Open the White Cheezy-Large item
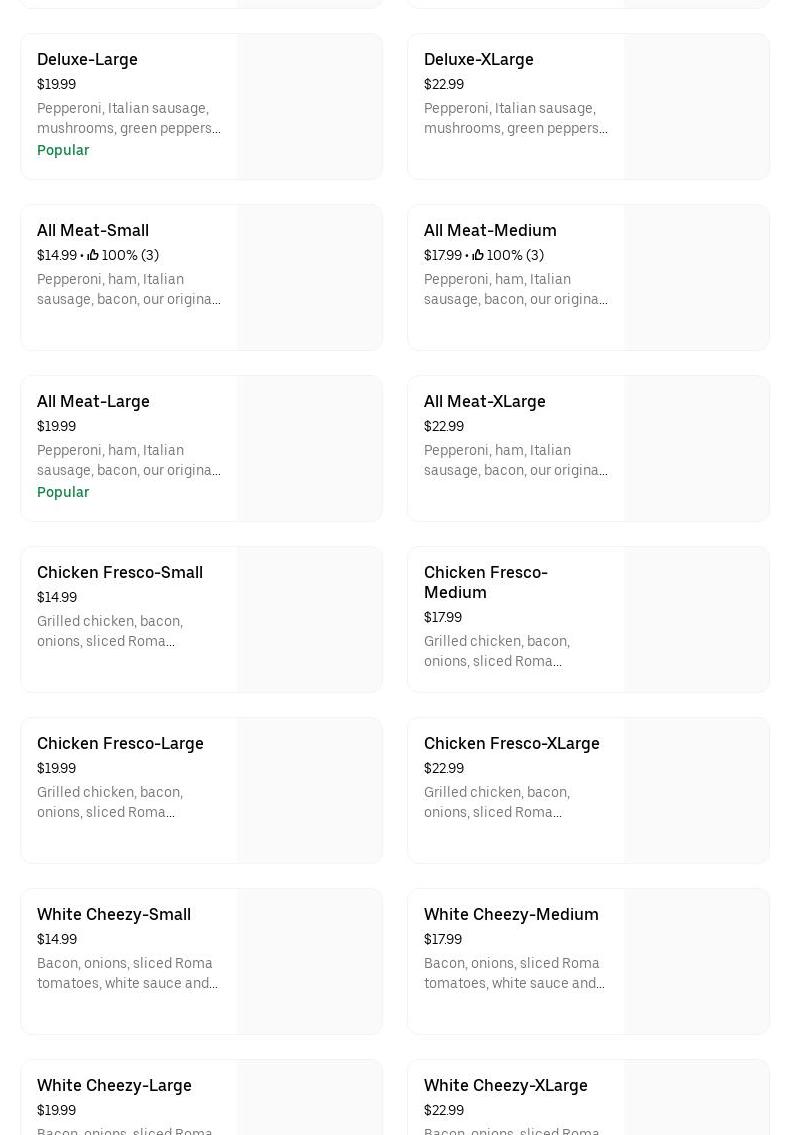The height and width of the screenshot is (1135, 804). [114, 1086]
